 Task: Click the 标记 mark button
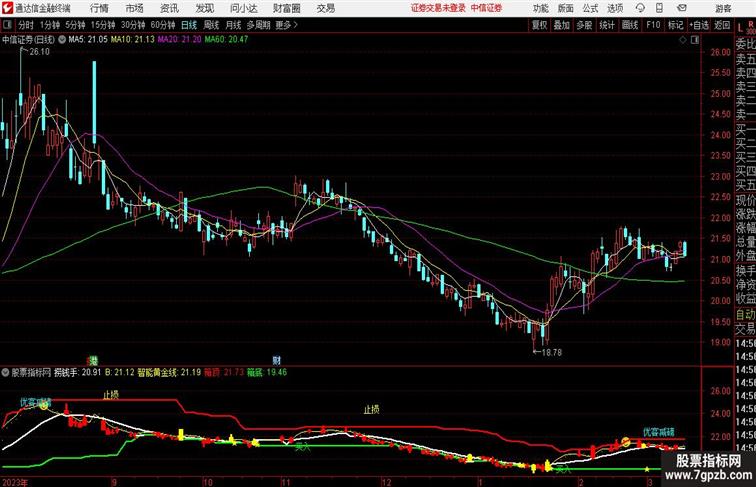tap(675, 25)
